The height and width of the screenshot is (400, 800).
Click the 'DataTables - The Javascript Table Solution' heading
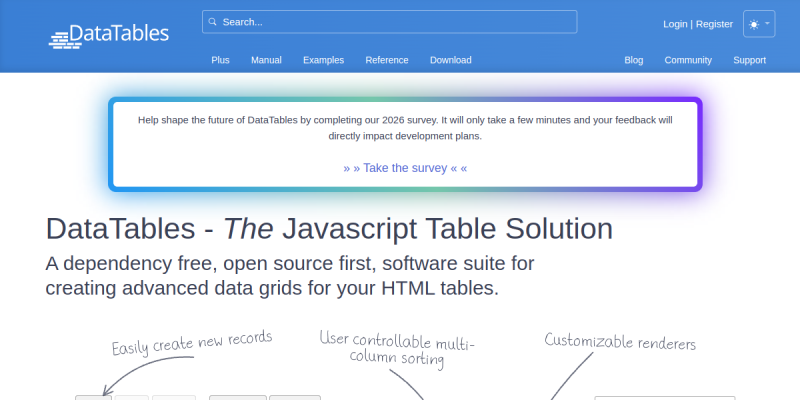click(x=329, y=229)
